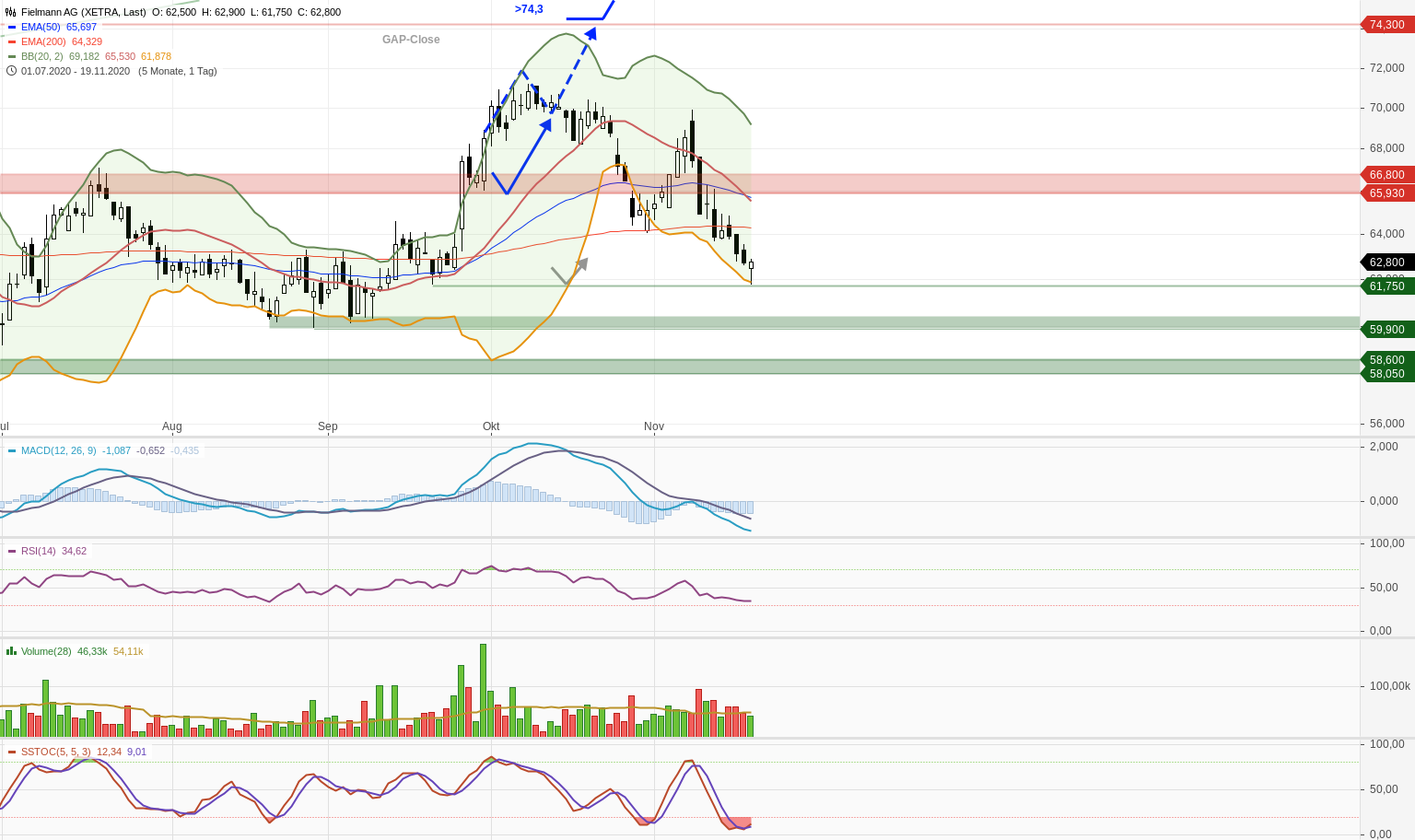
Task: Click the candlestick icon beside Fielmann AG
Action: tap(11, 12)
